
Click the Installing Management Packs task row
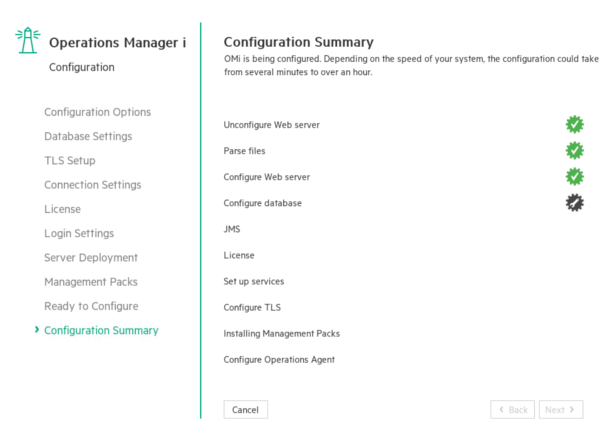[x=282, y=333]
